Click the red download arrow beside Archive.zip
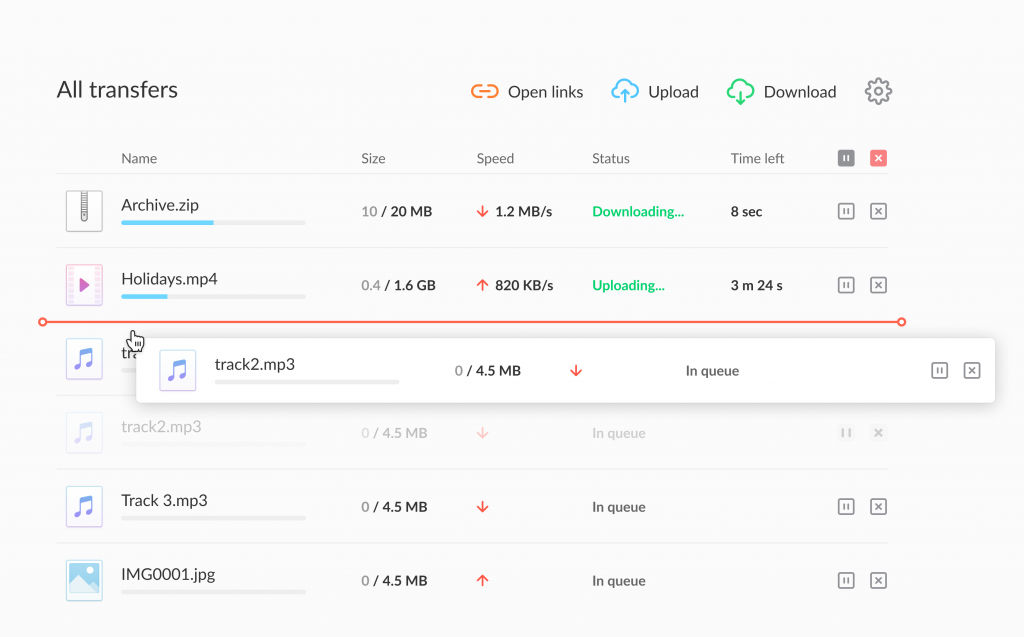 (x=483, y=211)
